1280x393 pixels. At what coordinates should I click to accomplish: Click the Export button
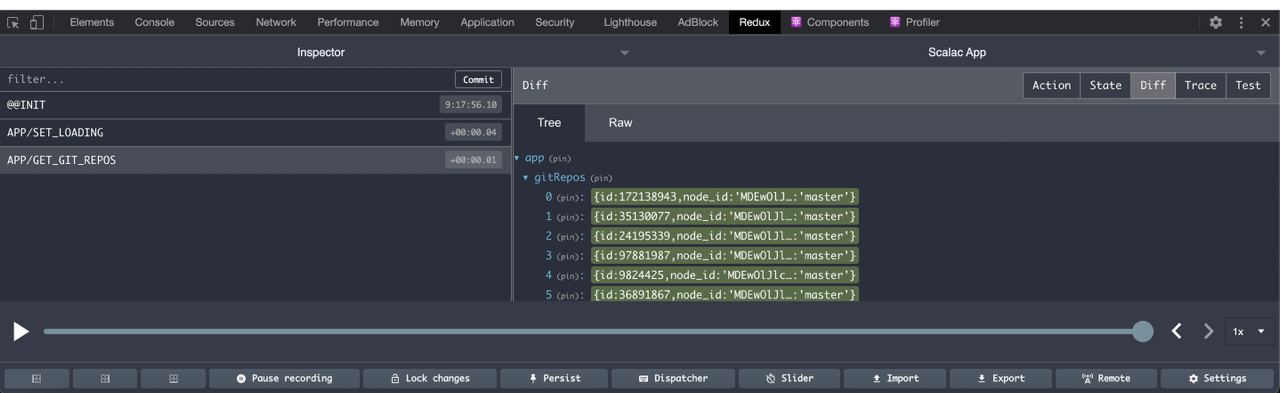point(1002,378)
